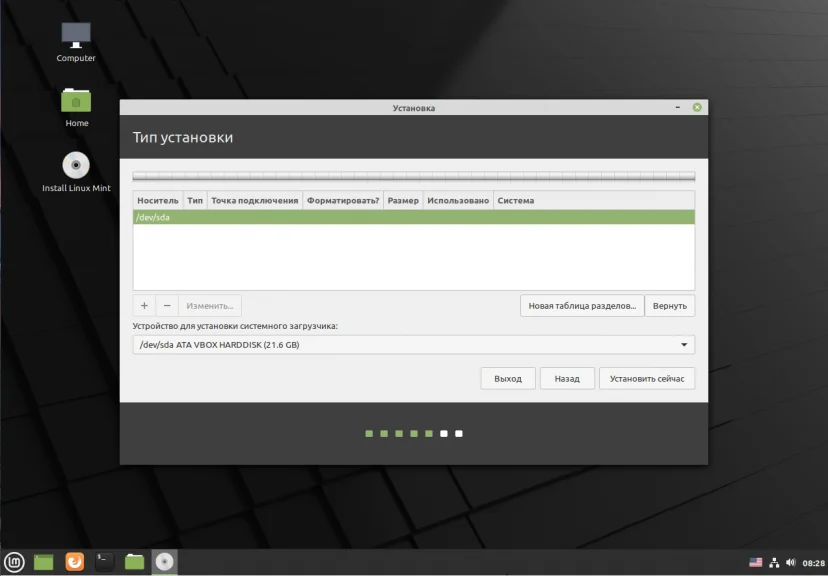This screenshot has width=828, height=576.
Task: Click the Тип column header
Action: (x=195, y=201)
